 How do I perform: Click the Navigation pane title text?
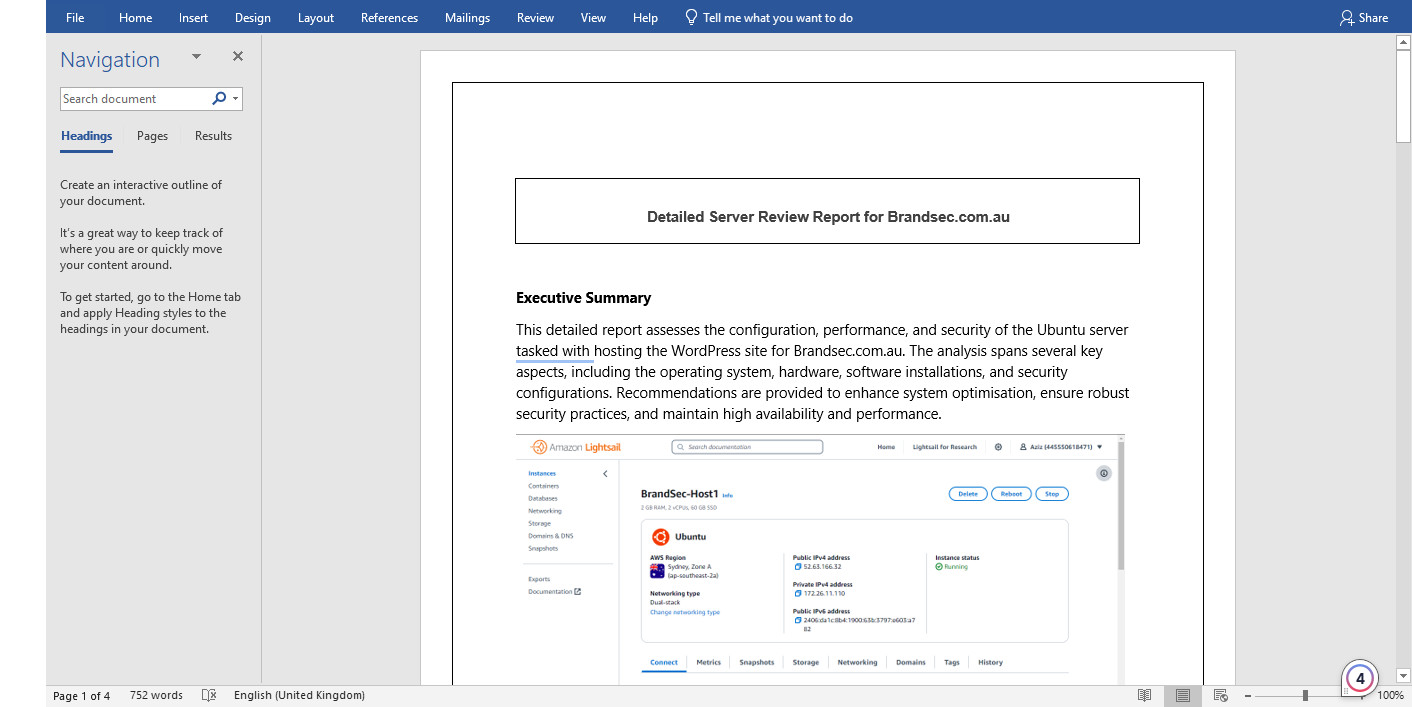click(110, 59)
